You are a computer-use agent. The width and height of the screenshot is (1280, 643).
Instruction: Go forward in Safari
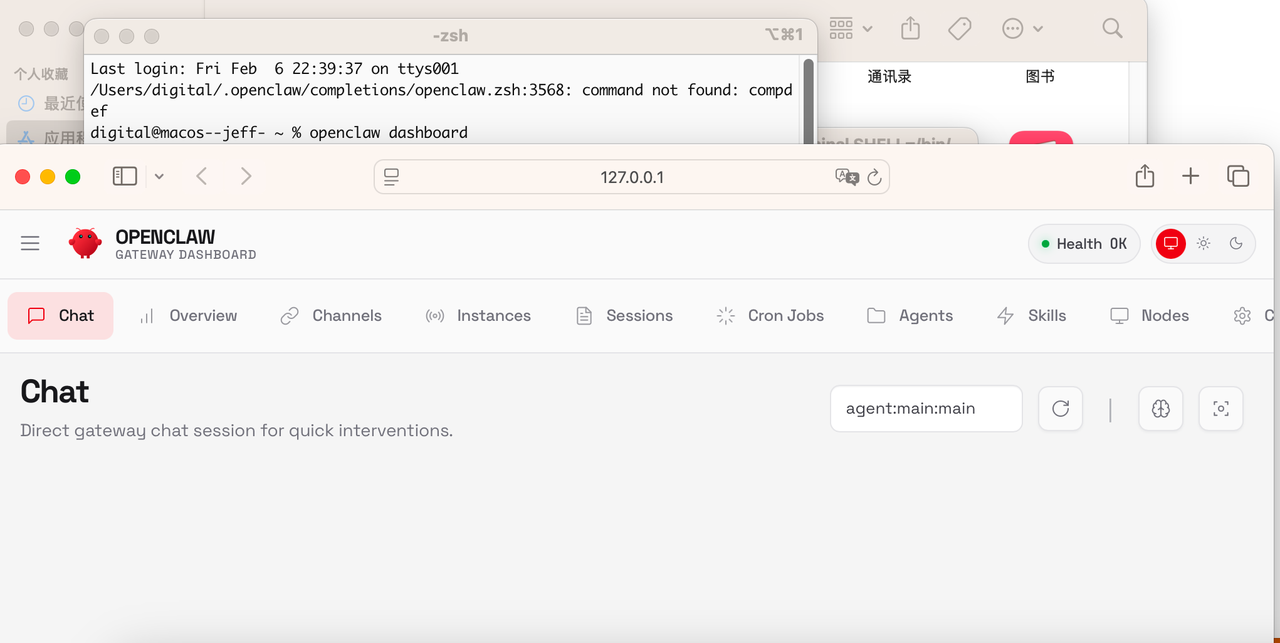pyautogui.click(x=246, y=176)
